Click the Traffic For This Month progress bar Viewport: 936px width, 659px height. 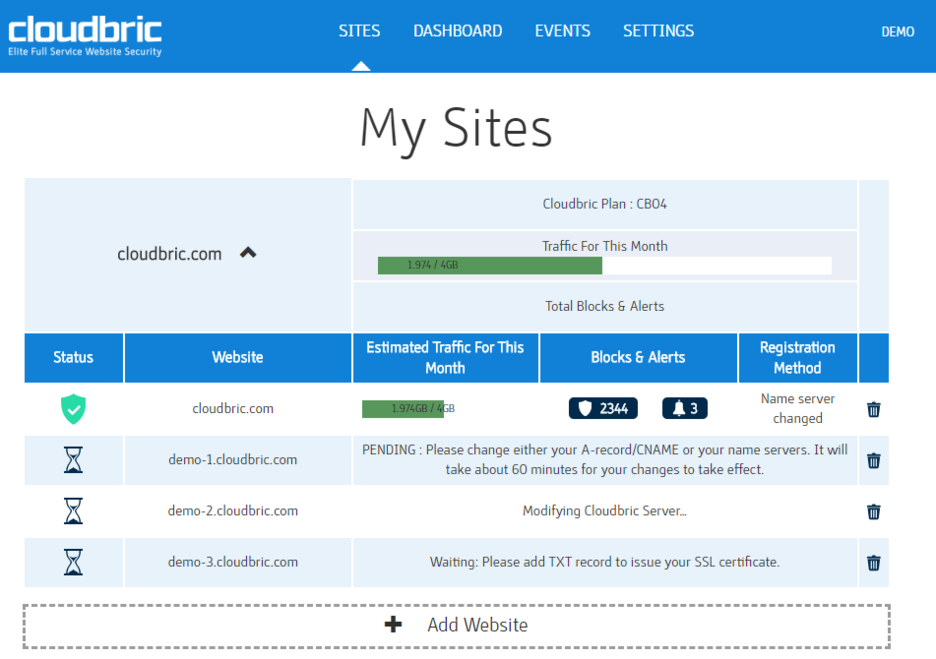[x=605, y=266]
